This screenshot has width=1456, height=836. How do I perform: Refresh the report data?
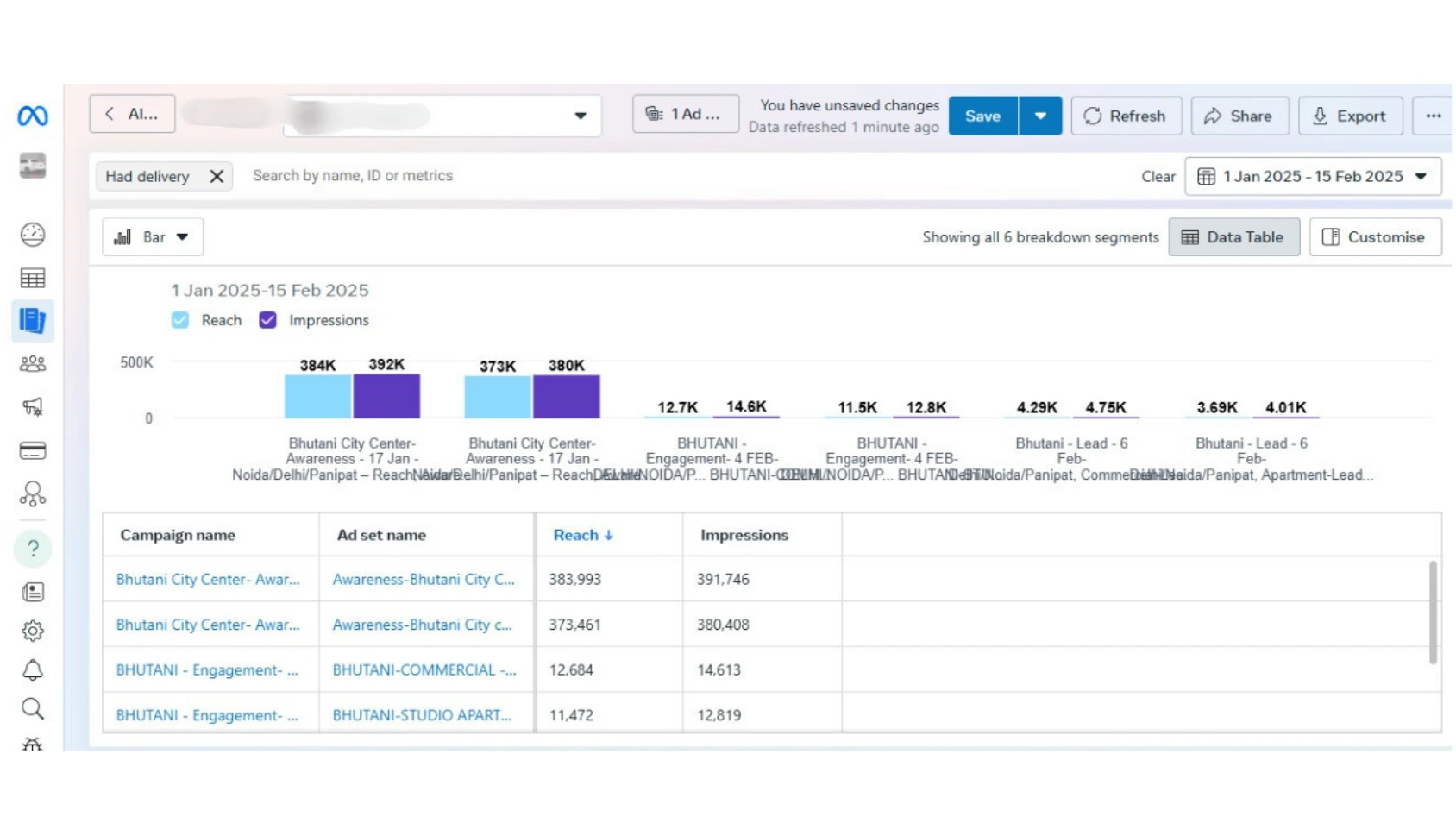click(1126, 116)
